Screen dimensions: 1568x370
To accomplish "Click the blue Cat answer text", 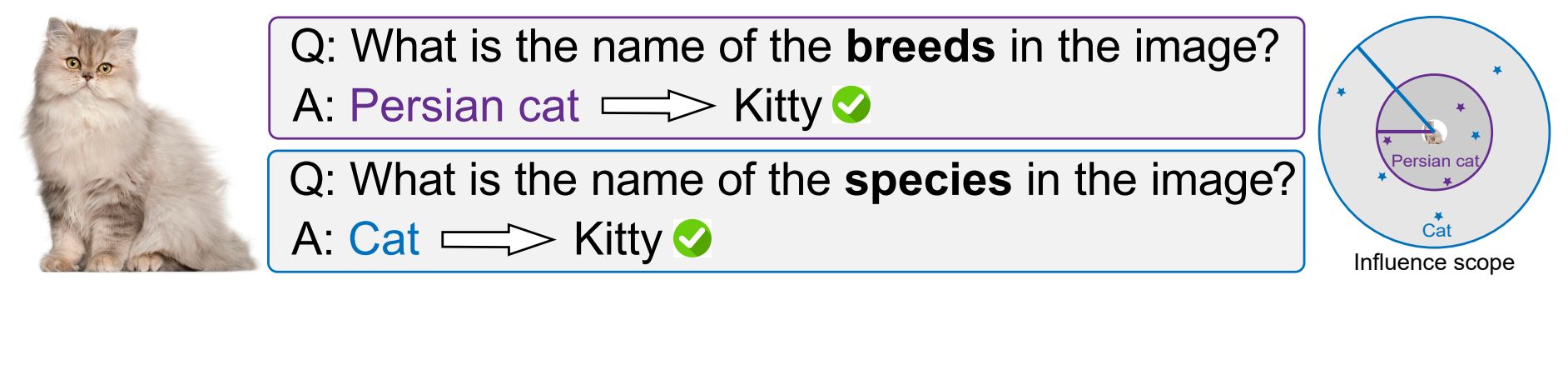I will (384, 239).
